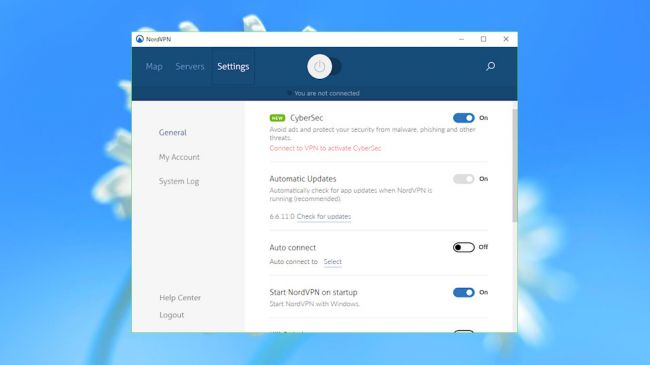Screen dimensions: 650x365
Task: Toggle the Automatic Updates switch
Action: point(463,179)
